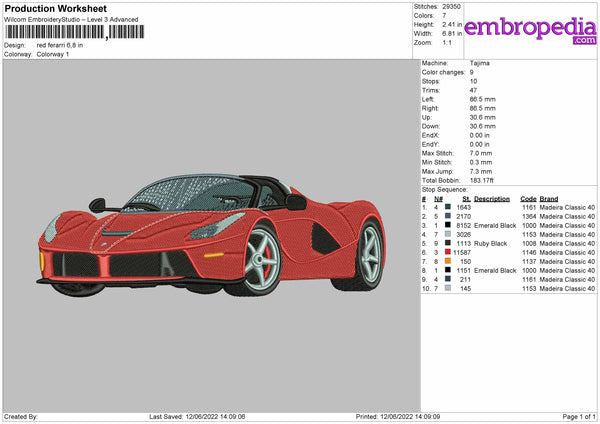Click the black swatch in stop row 3
Viewport: 600px width, 424px height.
pyautogui.click(x=448, y=225)
